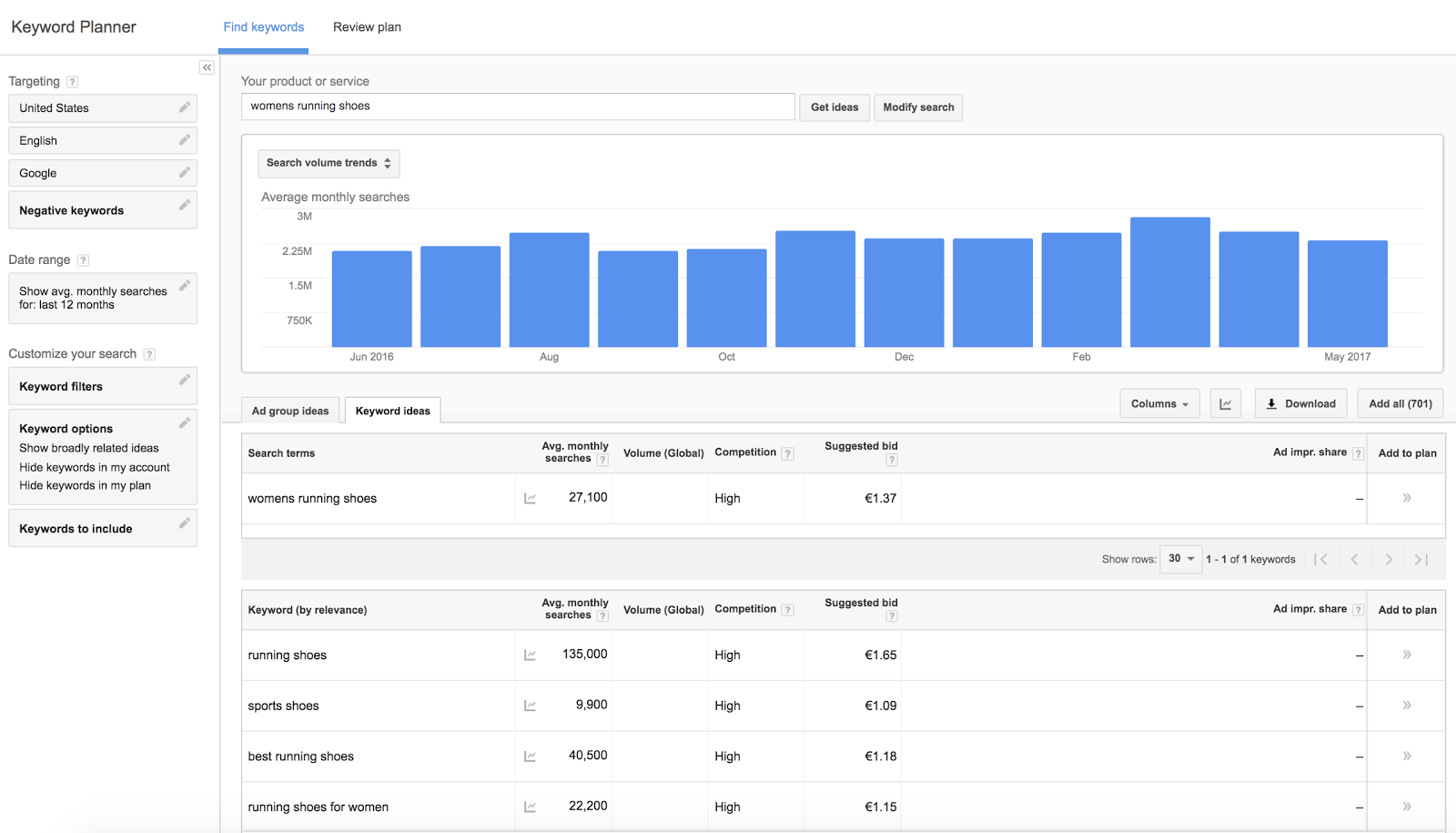Click the product or service input field

pos(518,107)
